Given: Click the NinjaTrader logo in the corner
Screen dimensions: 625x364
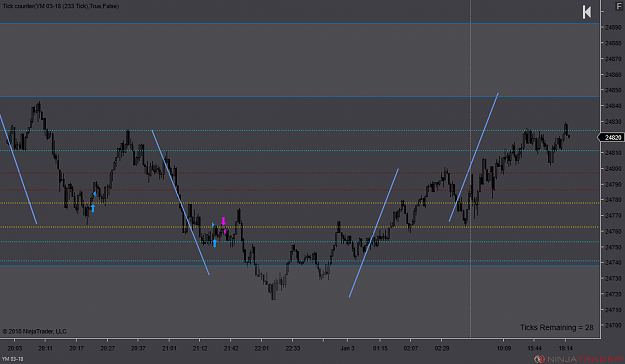Looking at the screenshot, I should click(x=579, y=359).
